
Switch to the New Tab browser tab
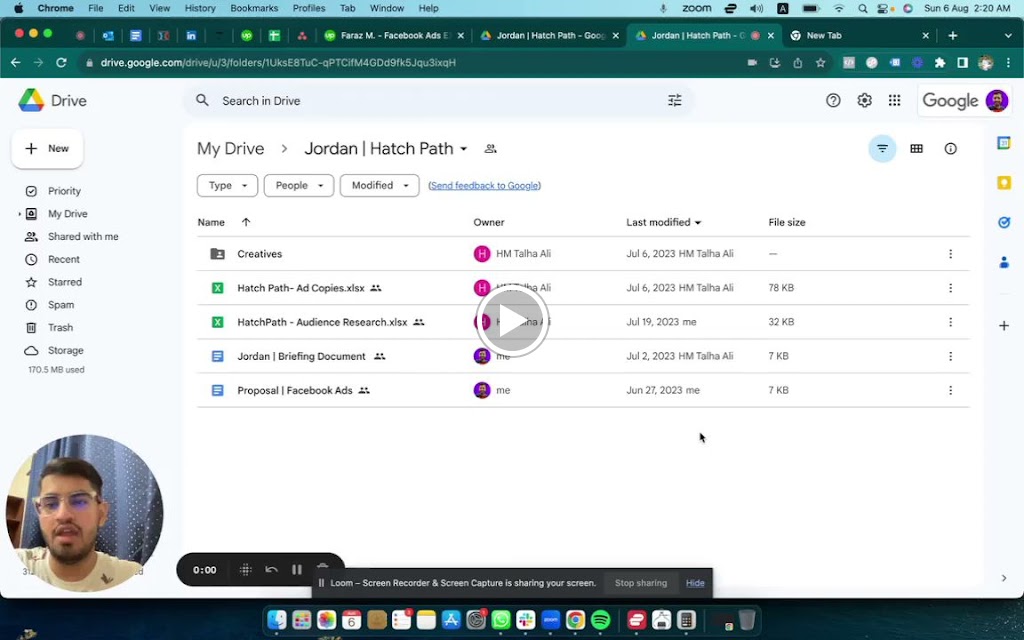tap(859, 36)
